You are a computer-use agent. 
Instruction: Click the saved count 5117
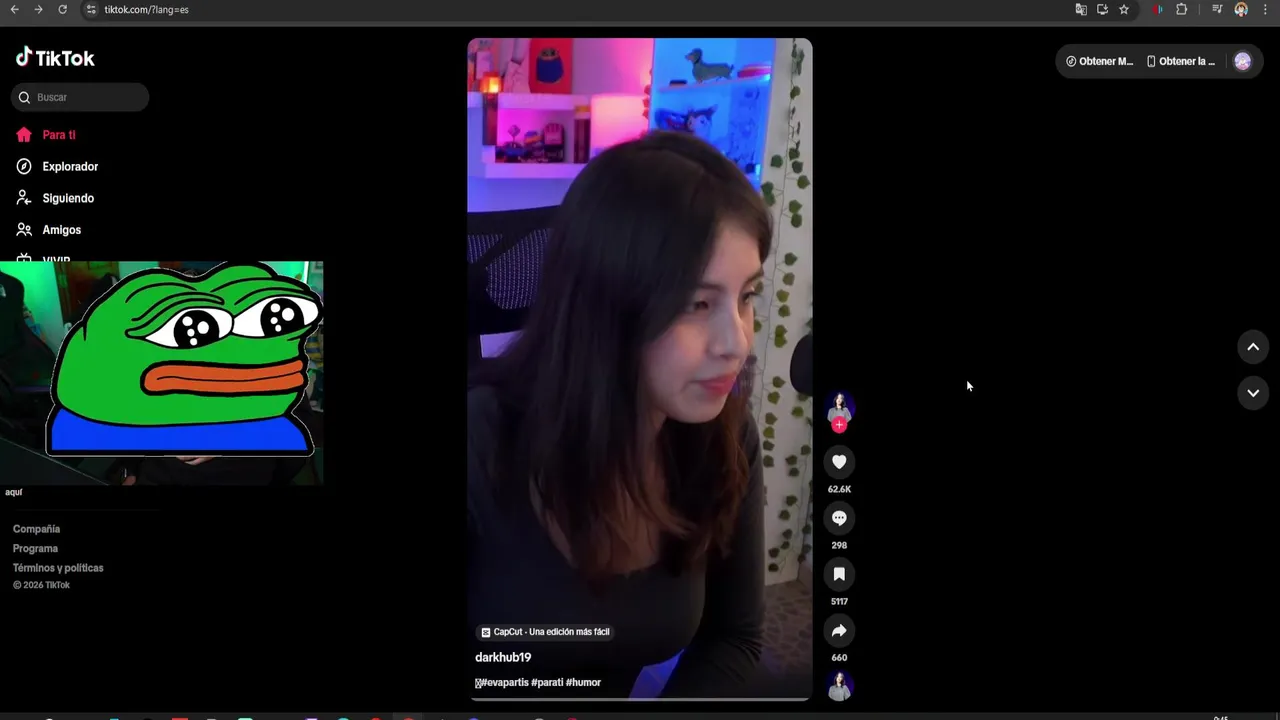pos(839,601)
